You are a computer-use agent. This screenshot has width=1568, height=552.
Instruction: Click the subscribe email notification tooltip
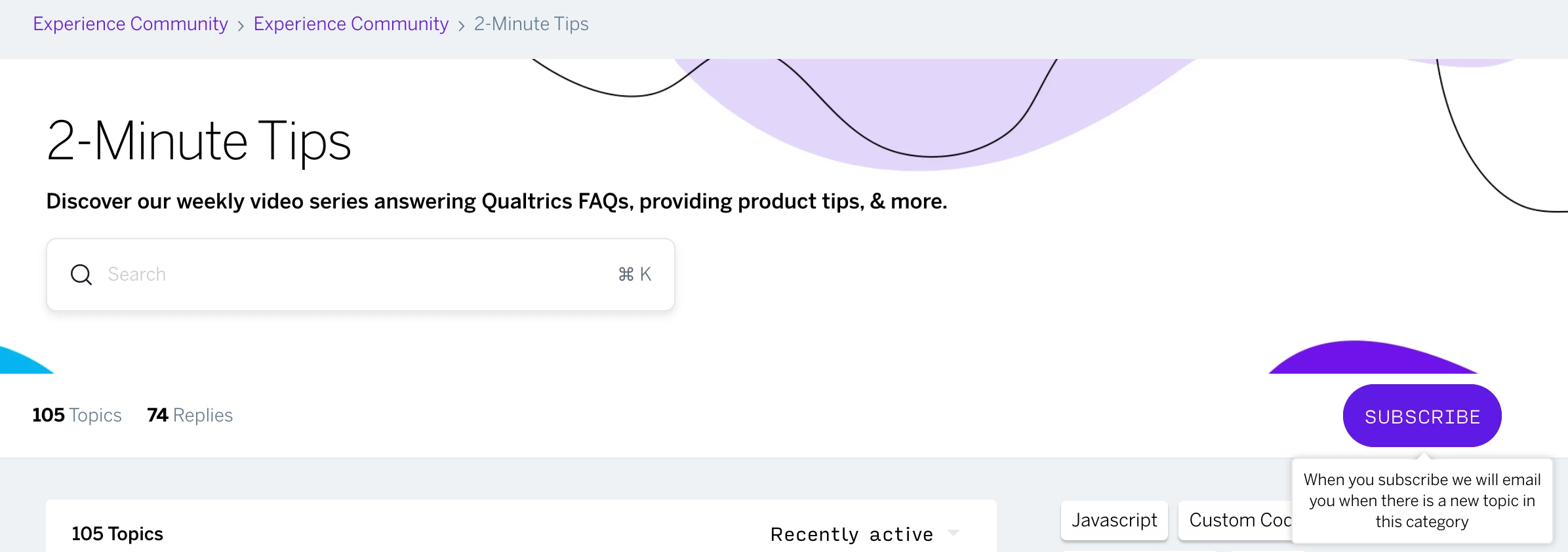(x=1422, y=501)
